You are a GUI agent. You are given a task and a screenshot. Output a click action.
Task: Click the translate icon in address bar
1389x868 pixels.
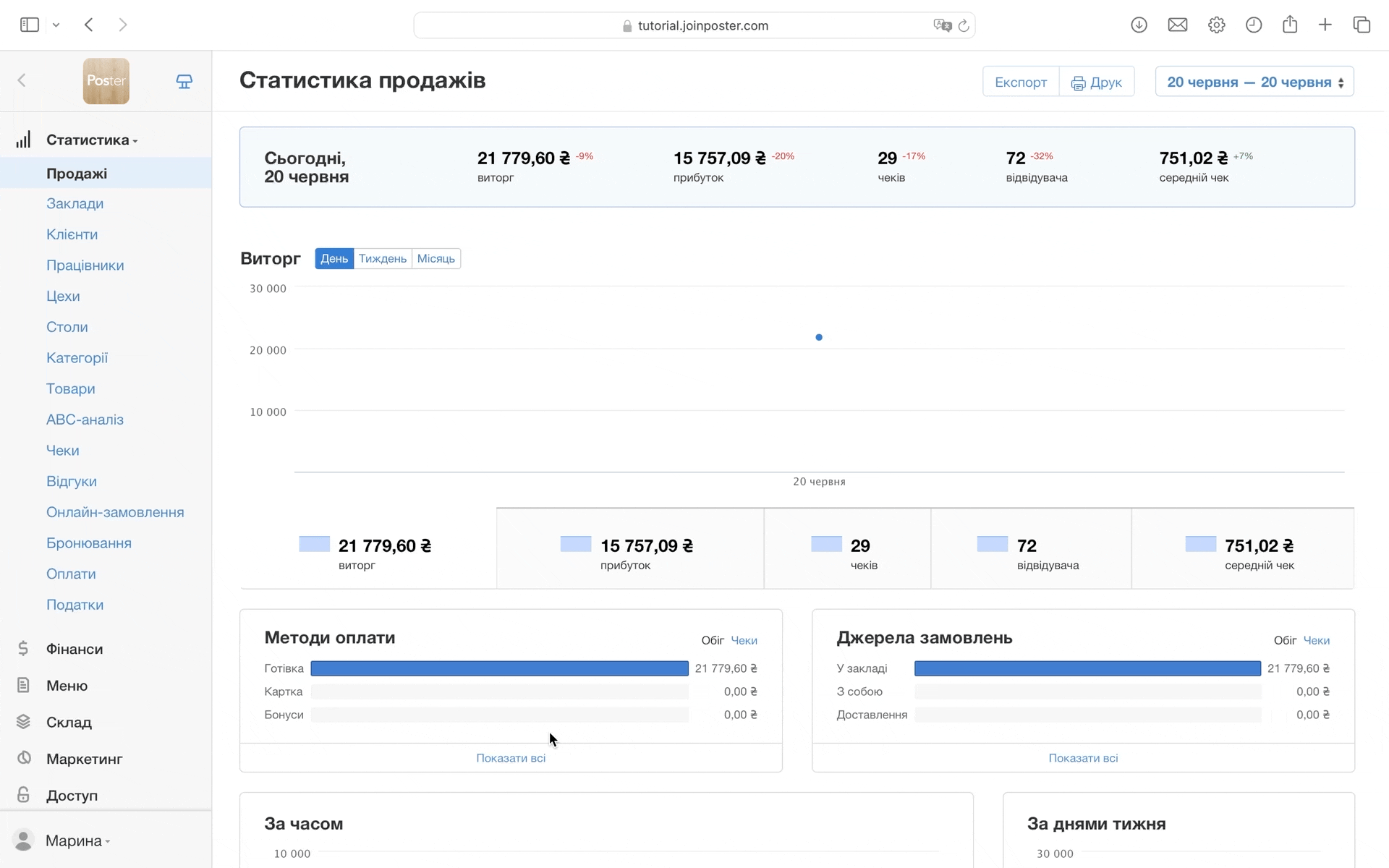pos(942,25)
